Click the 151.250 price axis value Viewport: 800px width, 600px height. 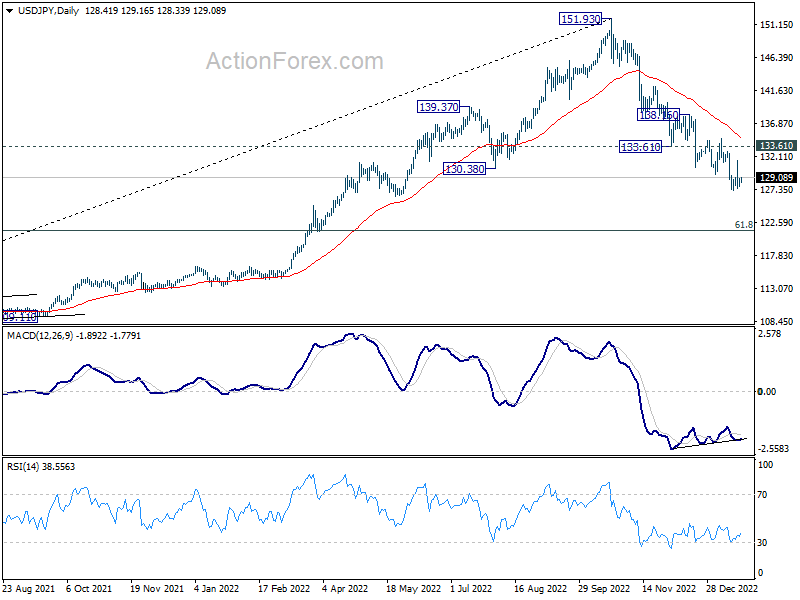coord(776,25)
